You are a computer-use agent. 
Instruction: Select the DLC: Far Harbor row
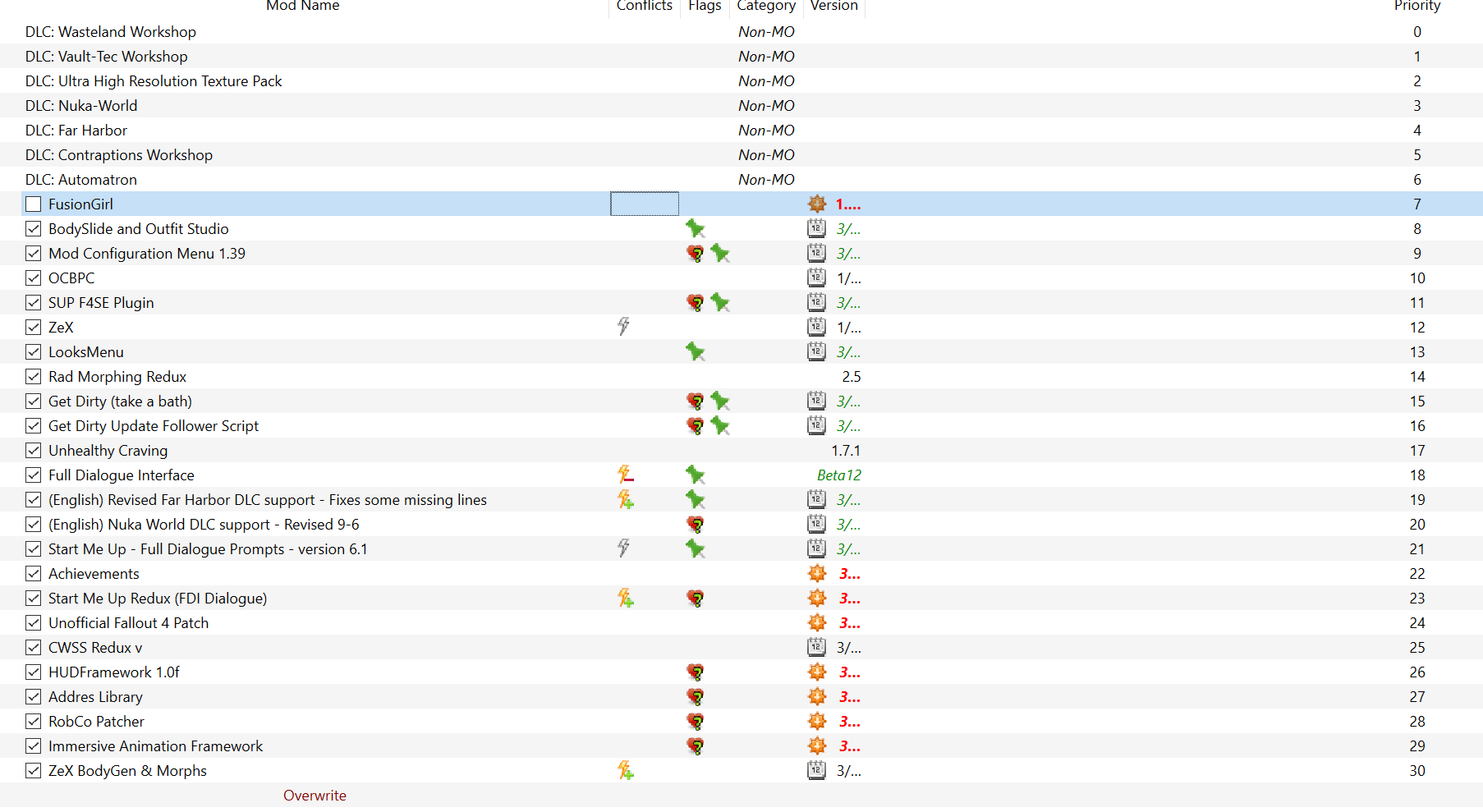[741, 130]
